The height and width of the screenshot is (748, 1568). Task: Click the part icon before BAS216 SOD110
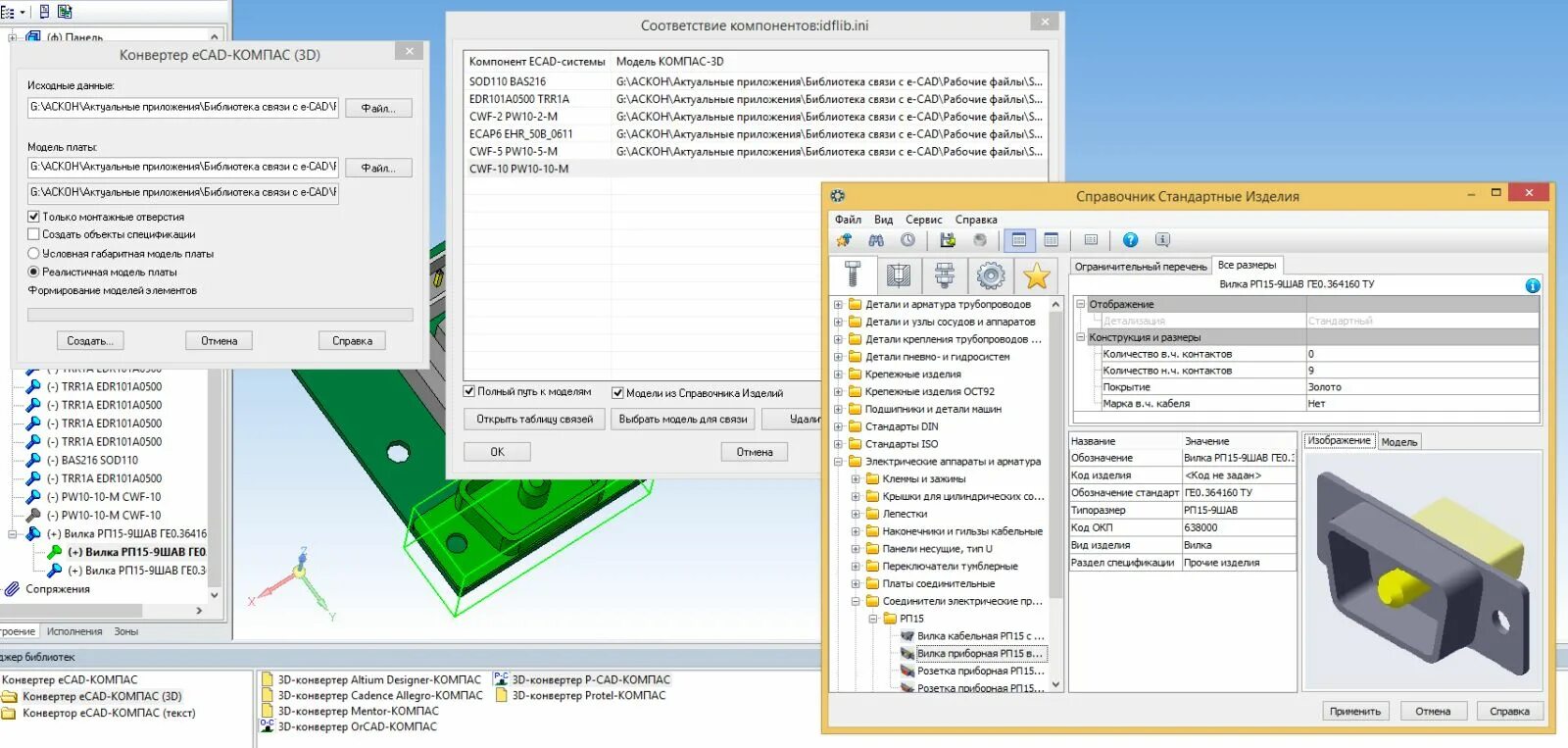32,460
